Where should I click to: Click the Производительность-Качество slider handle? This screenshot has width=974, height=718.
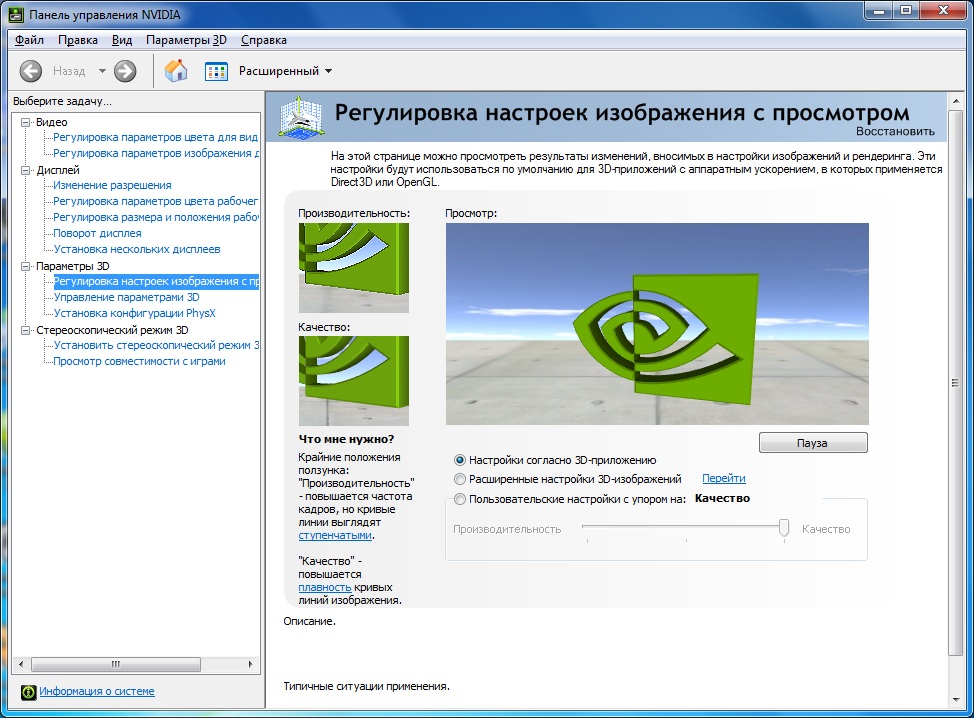[x=784, y=528]
